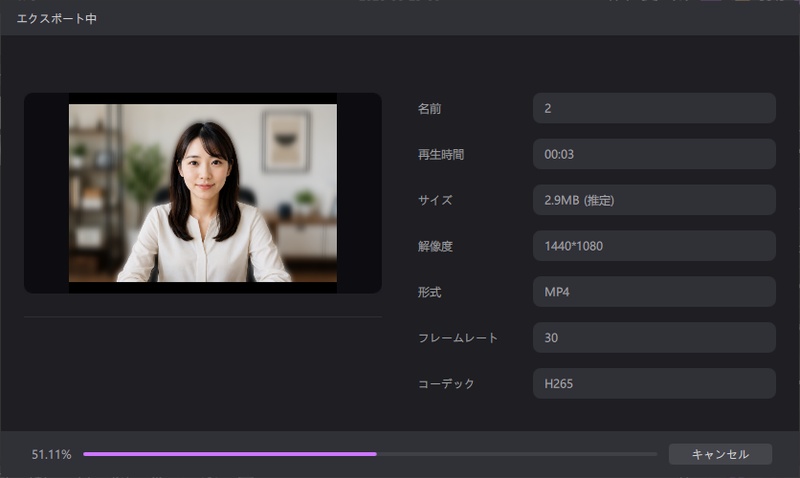800x478 pixels.
Task: Click the purple export progress bar
Action: [370, 454]
